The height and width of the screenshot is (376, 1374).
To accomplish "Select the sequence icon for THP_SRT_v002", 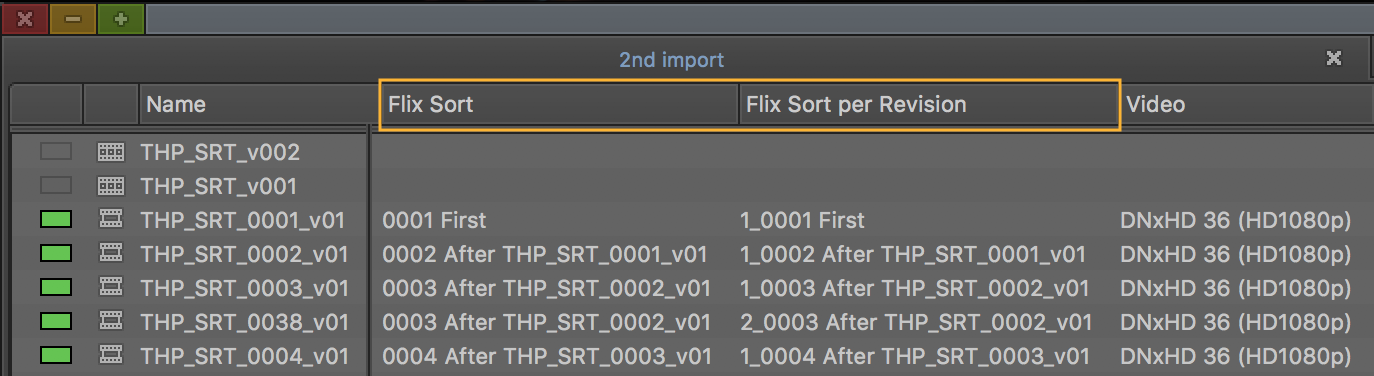I will 111,152.
